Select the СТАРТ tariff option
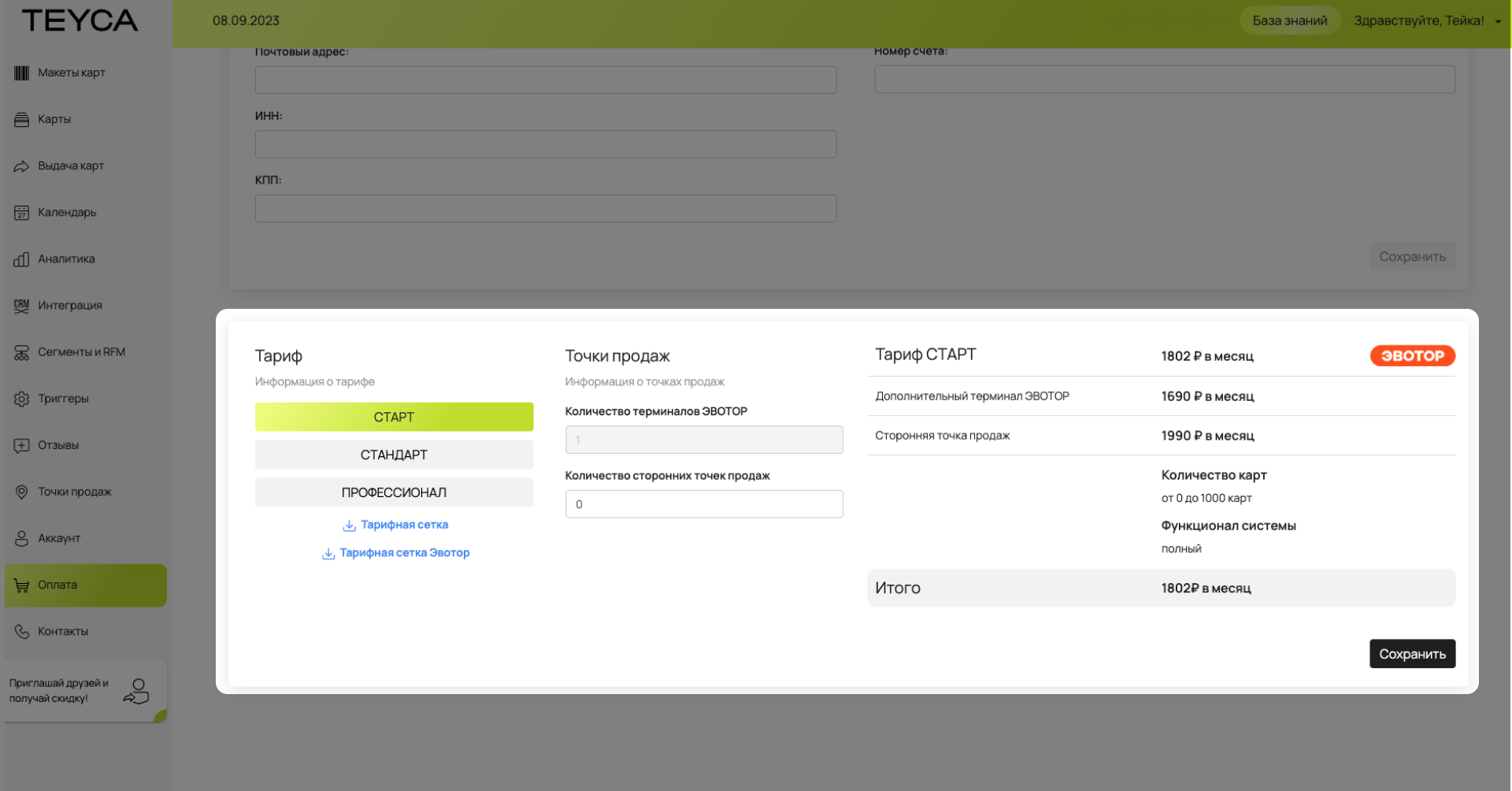The width and height of the screenshot is (1512, 791). click(x=394, y=417)
